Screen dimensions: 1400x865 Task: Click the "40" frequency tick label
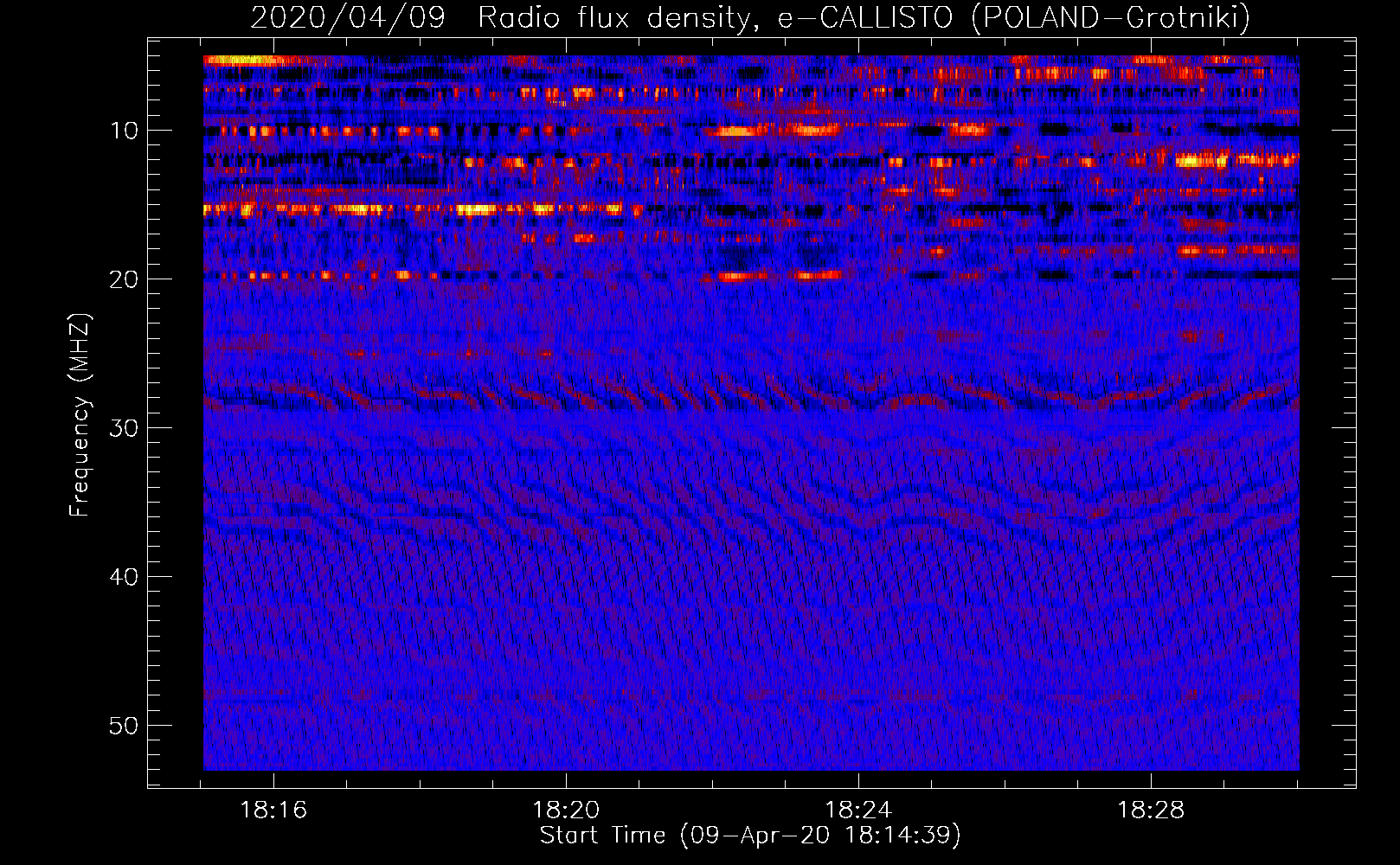[125, 577]
